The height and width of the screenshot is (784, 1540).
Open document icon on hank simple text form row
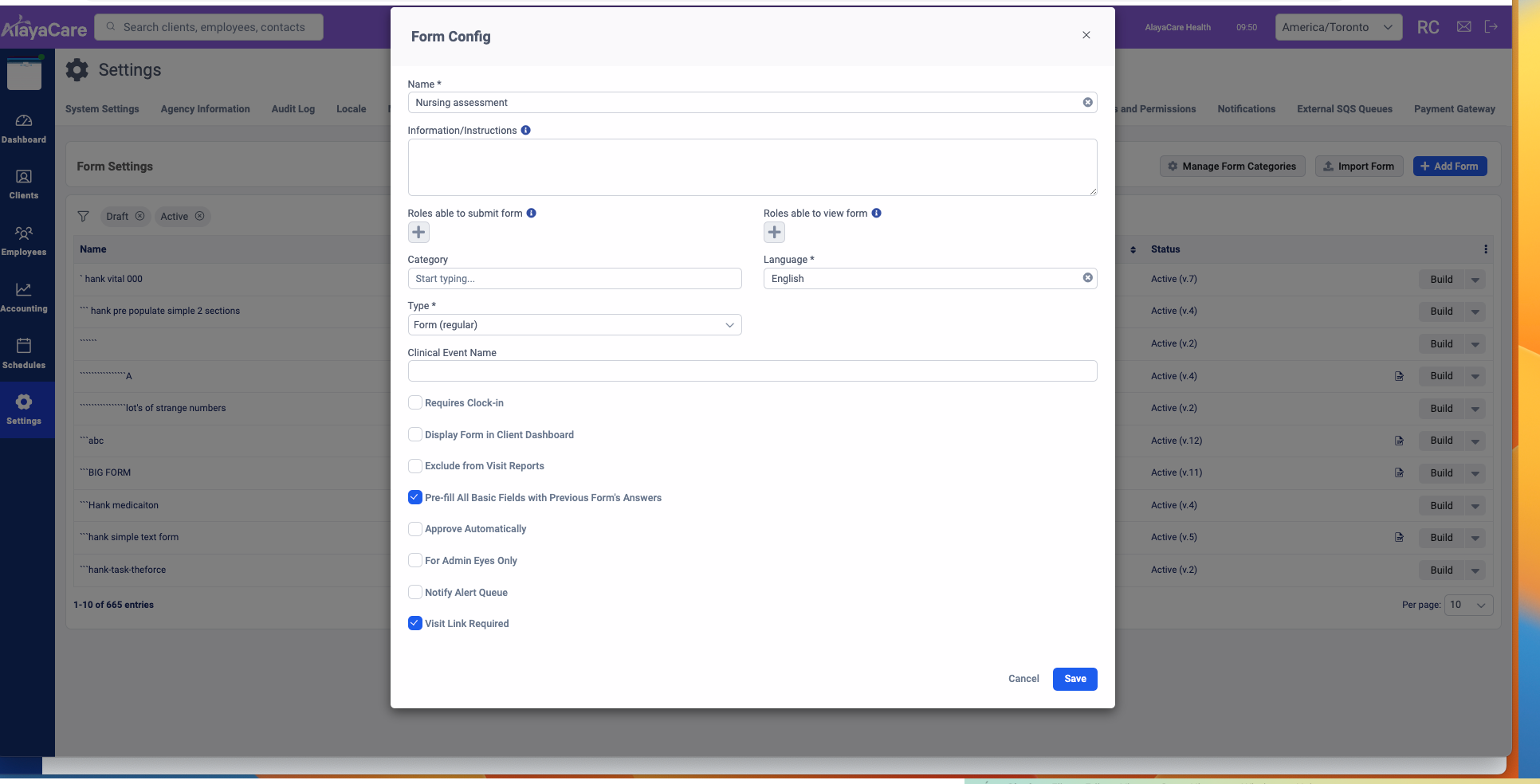click(x=1399, y=537)
